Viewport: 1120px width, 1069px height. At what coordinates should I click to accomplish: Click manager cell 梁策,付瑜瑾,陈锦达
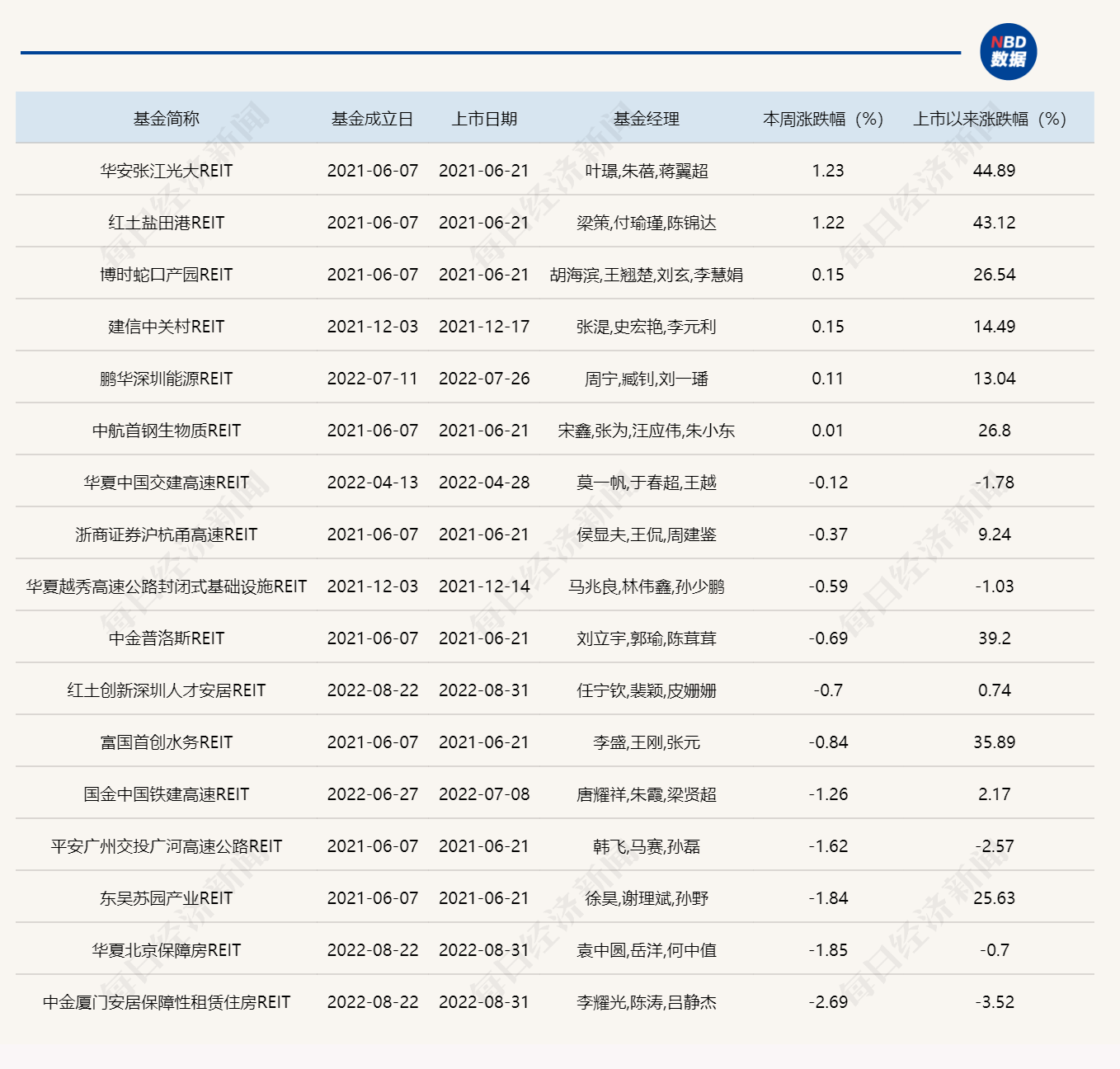[647, 223]
